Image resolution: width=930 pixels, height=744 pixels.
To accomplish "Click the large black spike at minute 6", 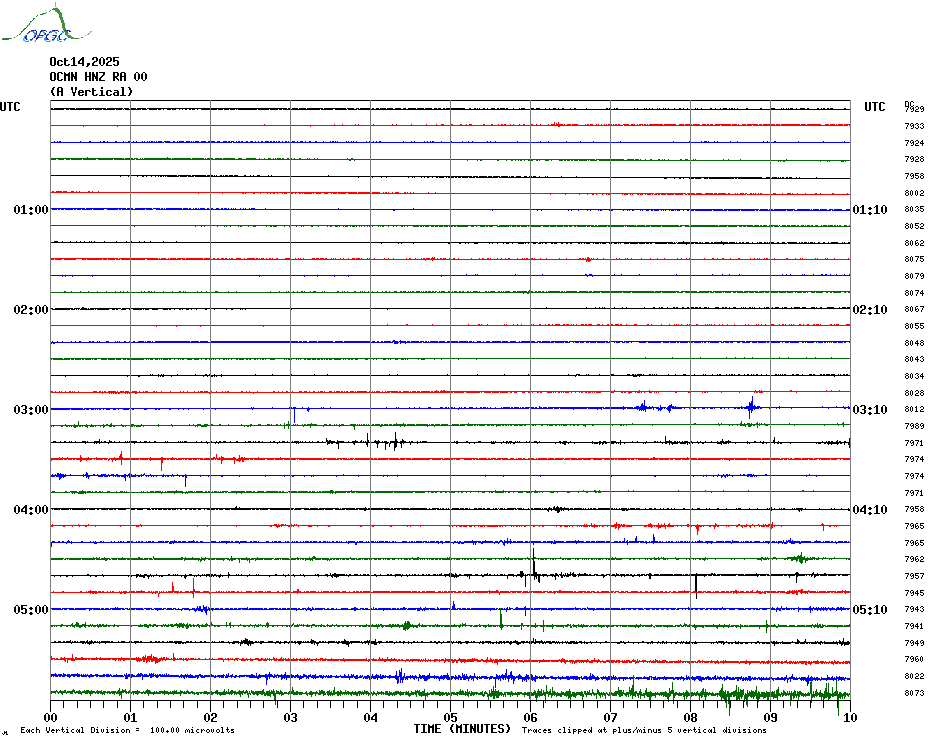I will click(534, 565).
